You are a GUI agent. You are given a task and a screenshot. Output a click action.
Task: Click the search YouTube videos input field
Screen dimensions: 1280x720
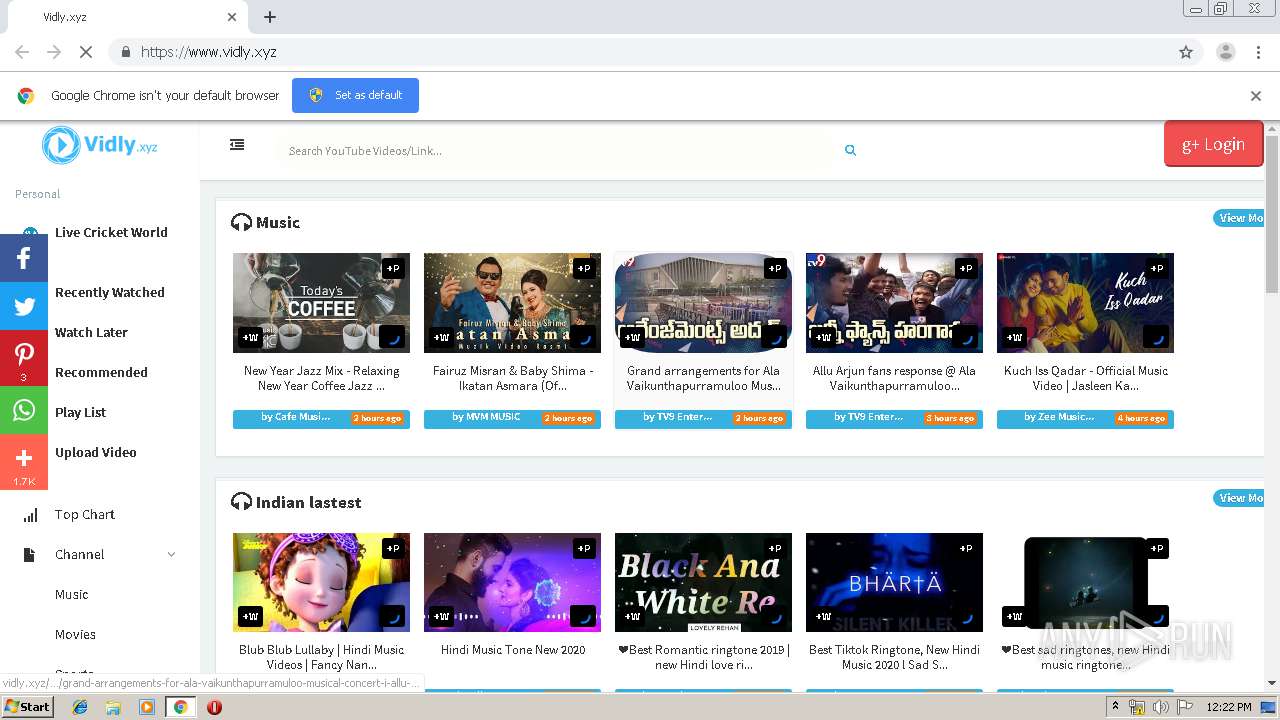click(x=557, y=151)
